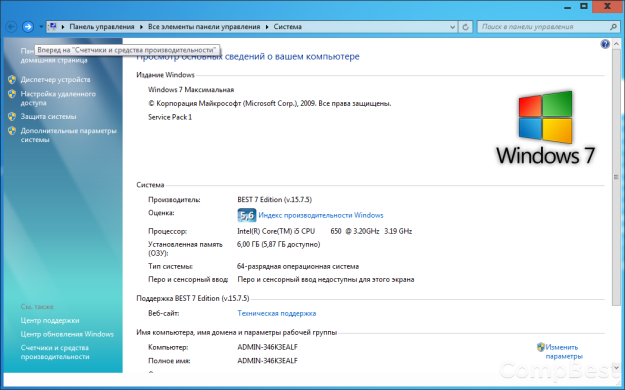Click 'BEST 7 Edition (v.15.7.5)' manufacturer value
This screenshot has width=625, height=390.
tap(275, 200)
